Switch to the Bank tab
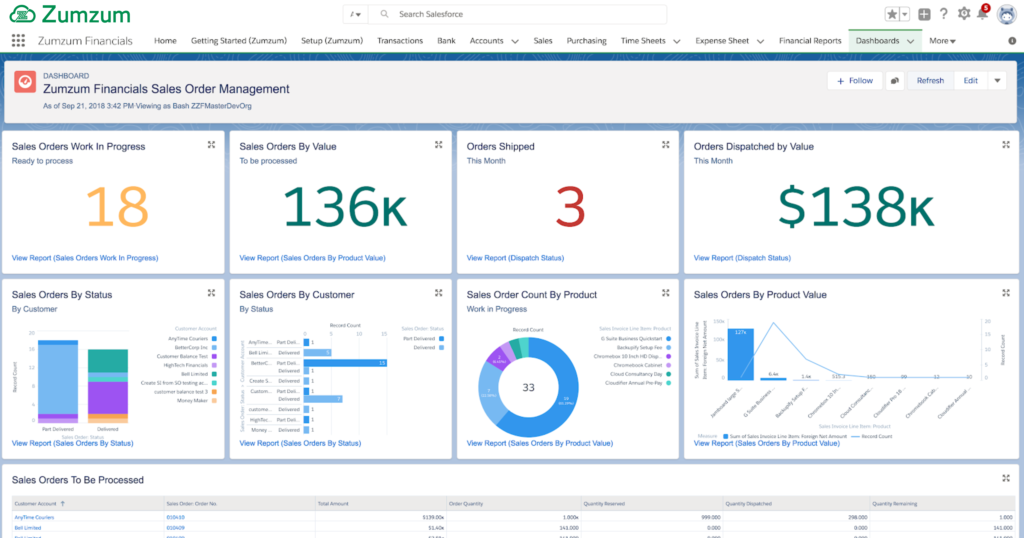Viewport: 1024px width, 538px height. click(446, 40)
